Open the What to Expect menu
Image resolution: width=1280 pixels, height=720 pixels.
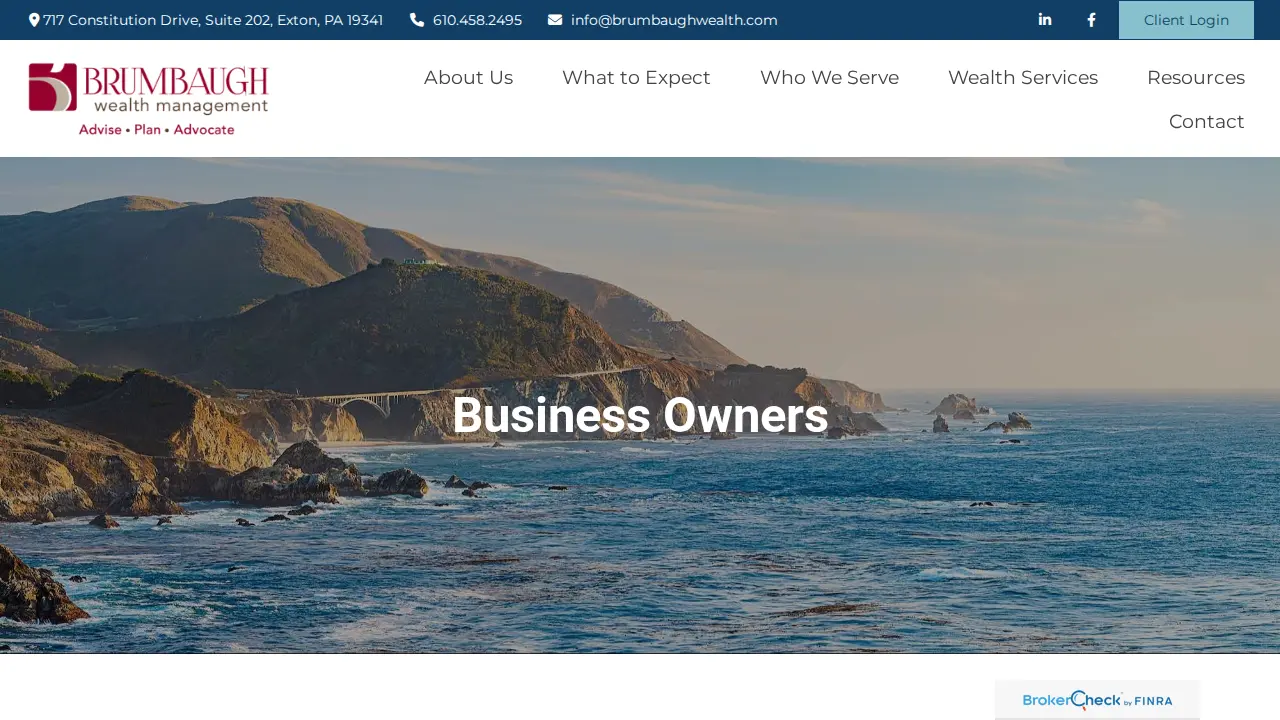[636, 77]
